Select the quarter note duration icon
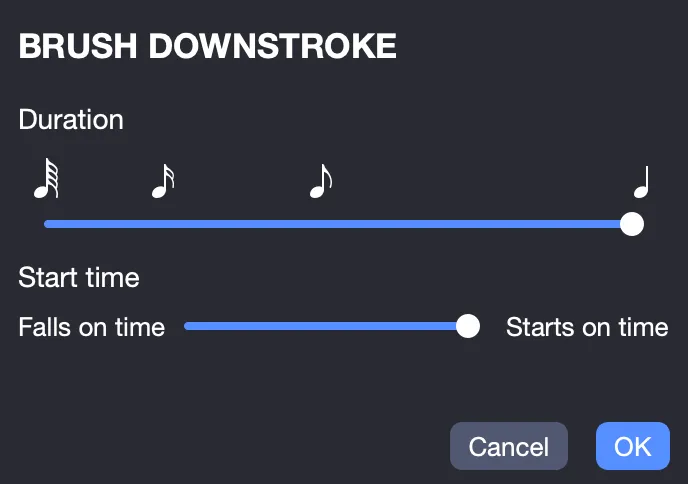 (x=641, y=182)
